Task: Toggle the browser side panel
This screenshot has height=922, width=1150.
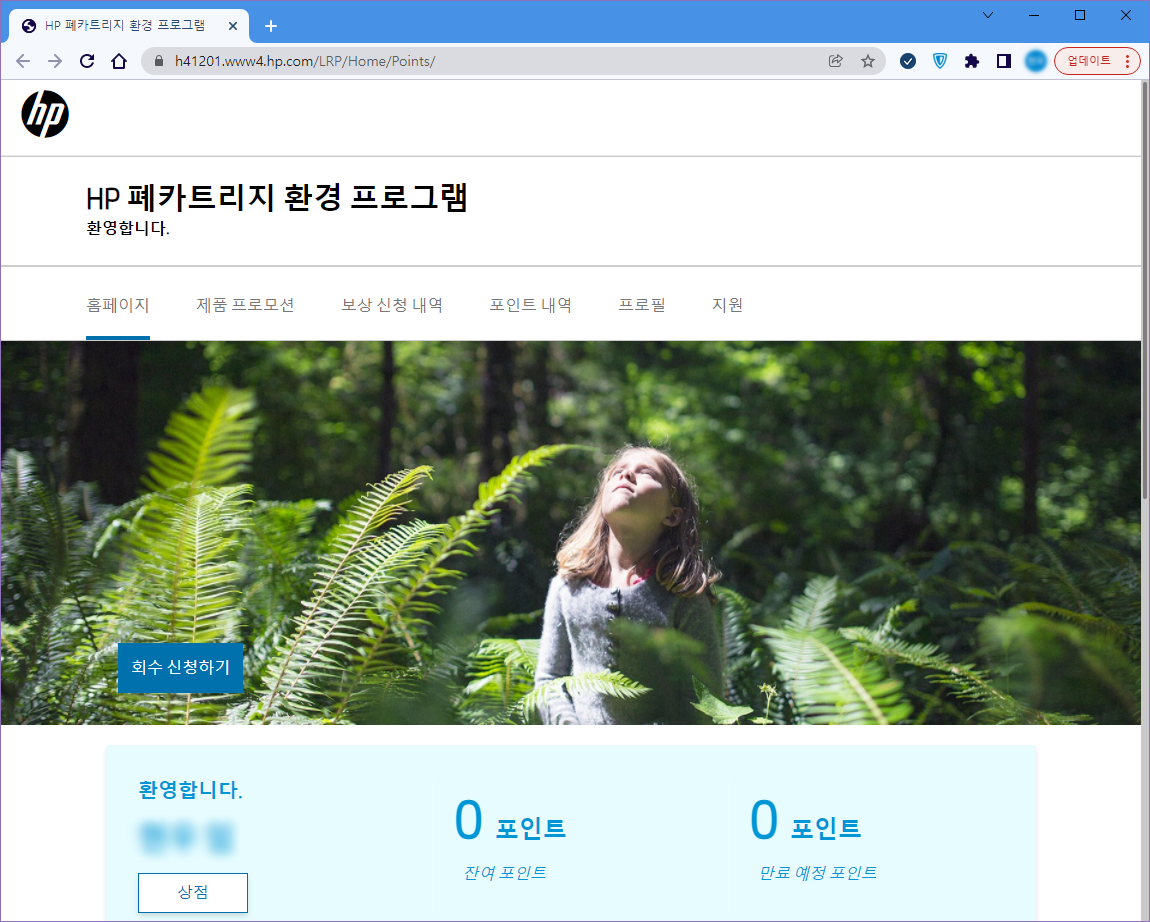Action: 1004,61
